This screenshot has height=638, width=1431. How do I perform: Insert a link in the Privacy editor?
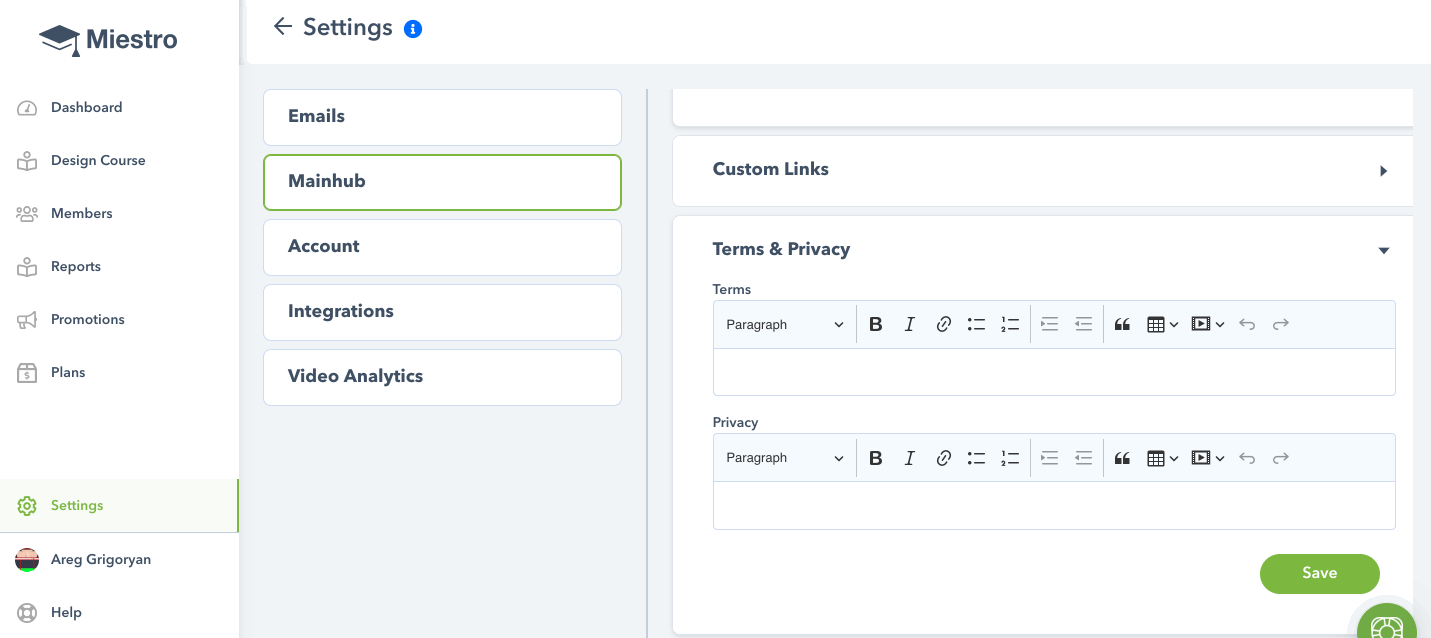tap(943, 458)
